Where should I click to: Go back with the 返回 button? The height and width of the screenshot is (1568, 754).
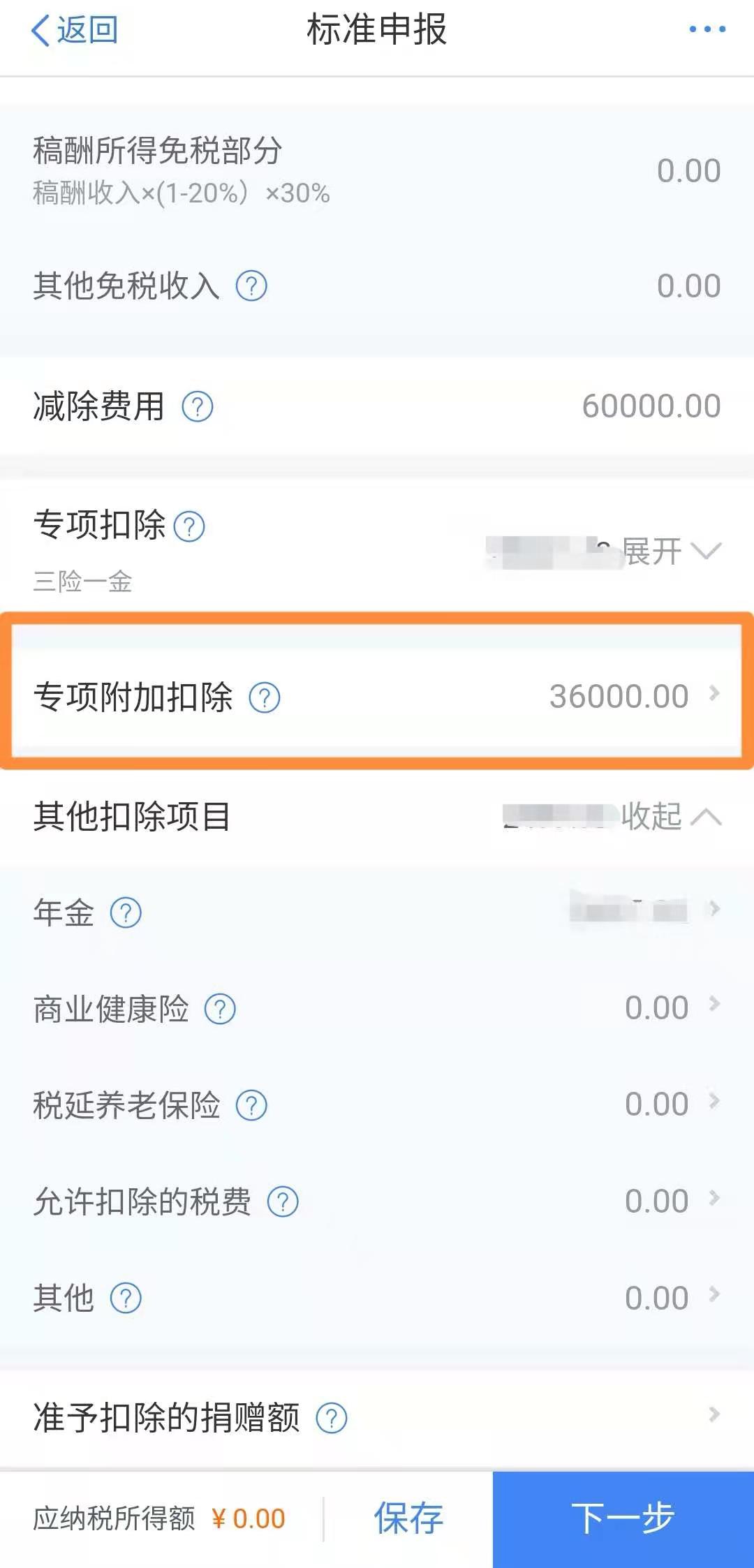75,30
